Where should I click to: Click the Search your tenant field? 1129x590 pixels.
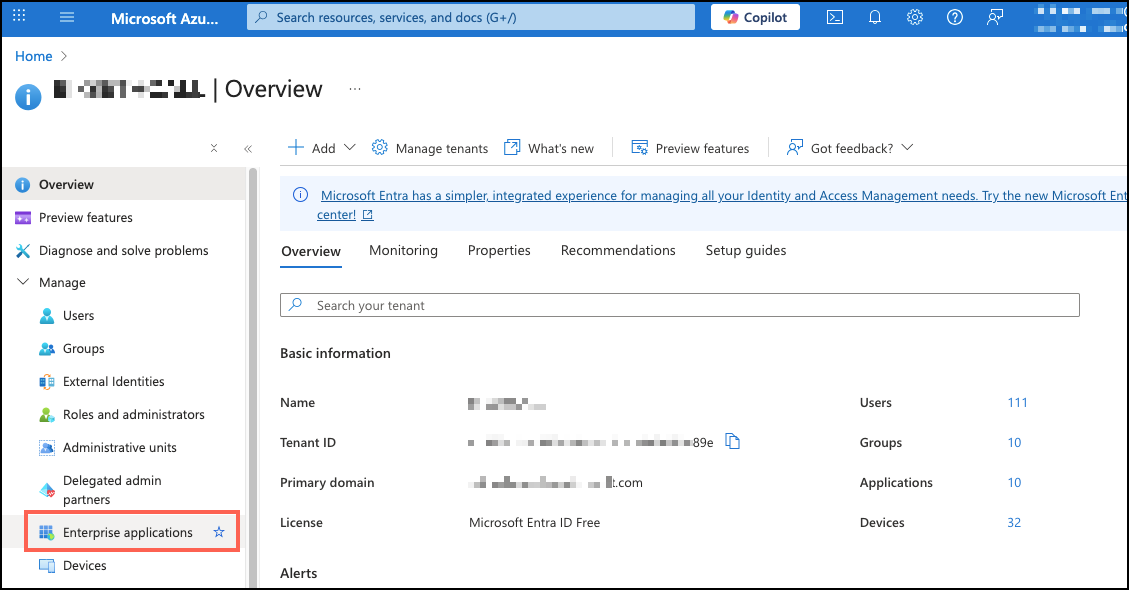pos(680,305)
